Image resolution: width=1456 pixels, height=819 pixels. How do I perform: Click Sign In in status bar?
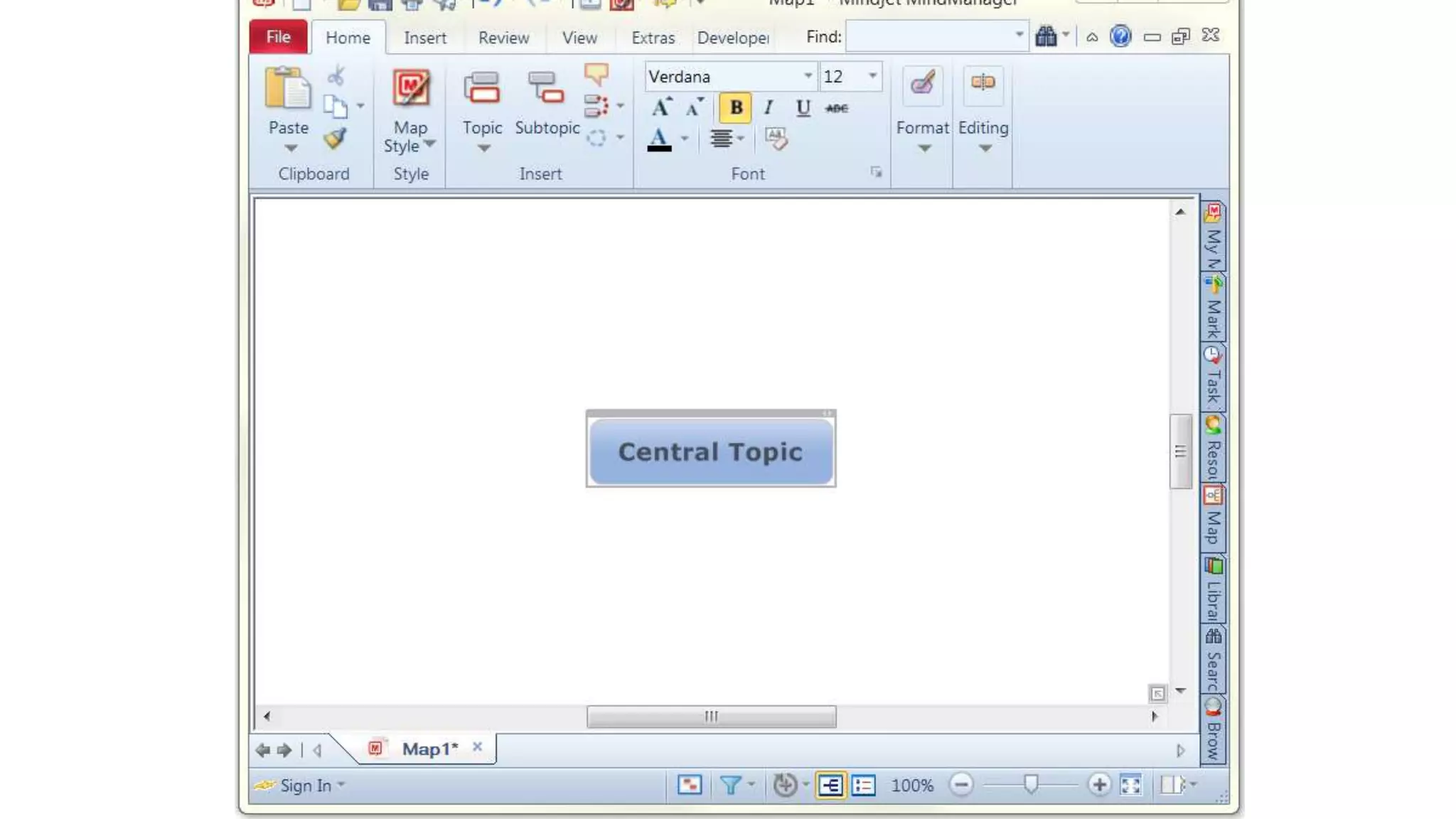tap(305, 786)
